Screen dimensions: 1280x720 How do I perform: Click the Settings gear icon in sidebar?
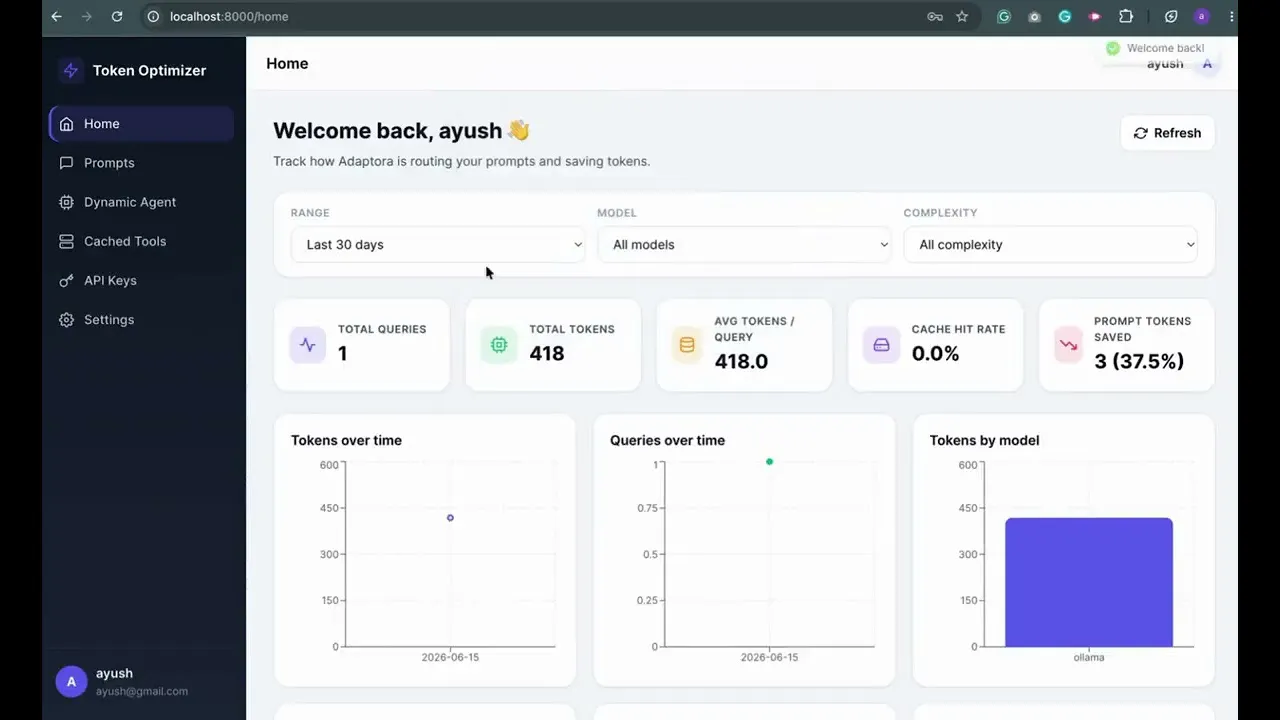(x=66, y=320)
